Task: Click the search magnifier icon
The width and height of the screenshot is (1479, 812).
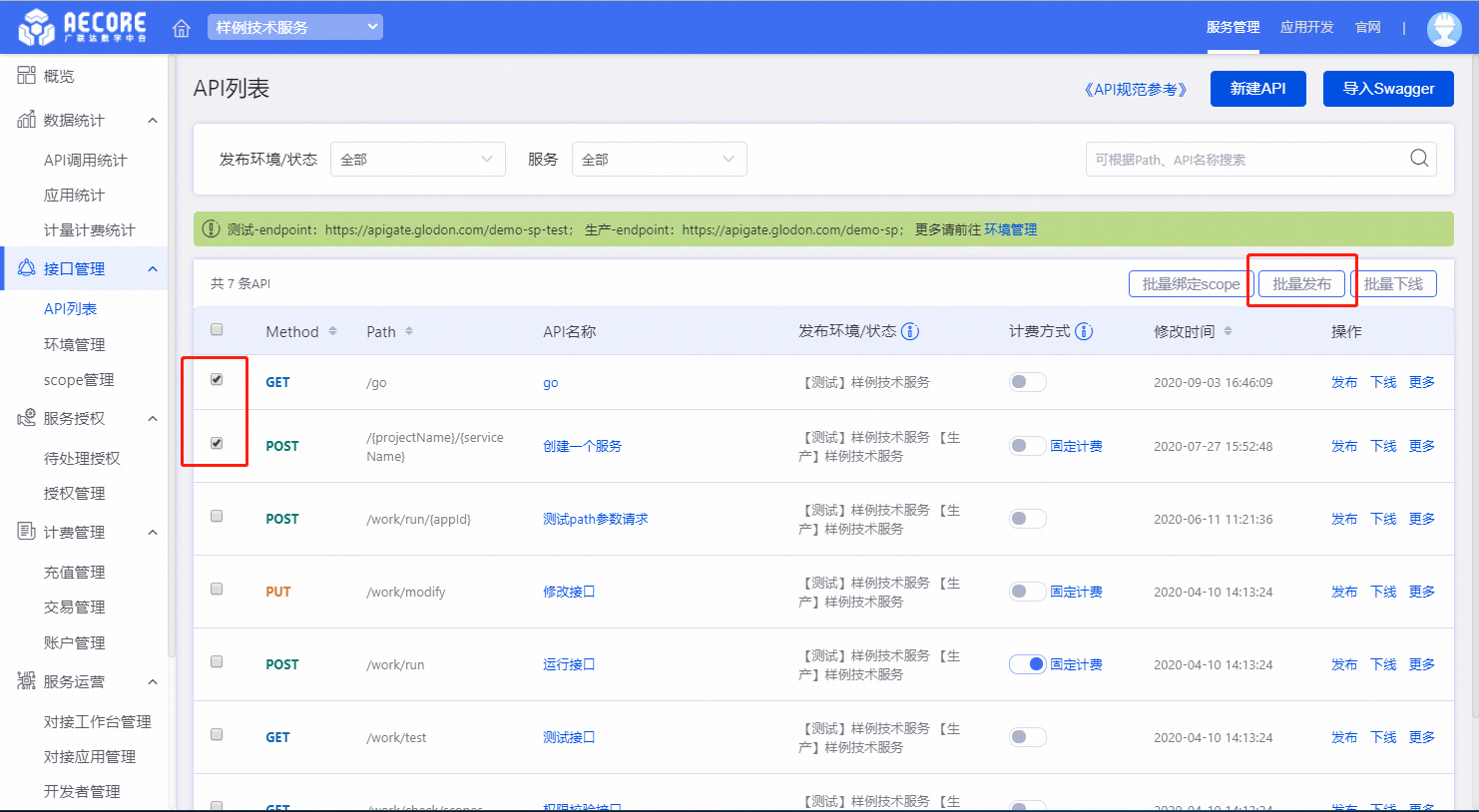Action: point(1418,159)
